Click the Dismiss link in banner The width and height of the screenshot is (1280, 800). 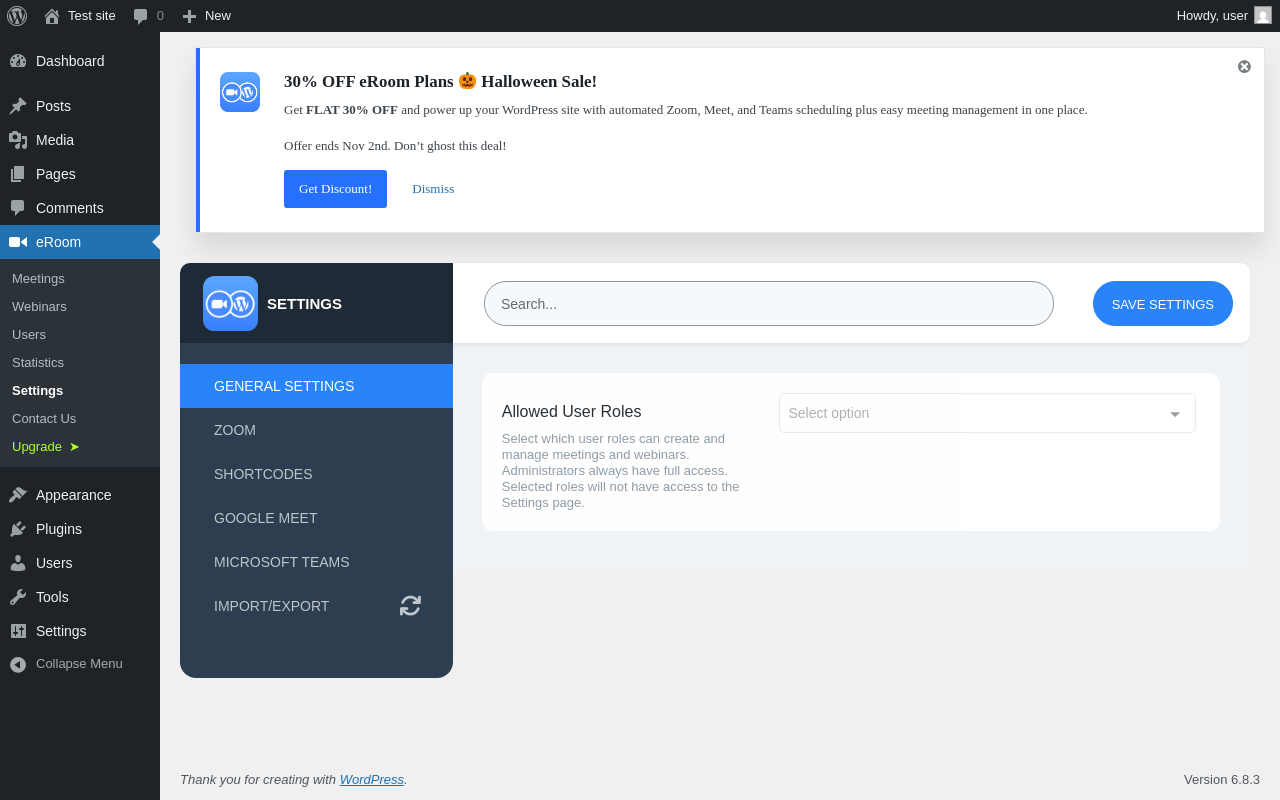(433, 189)
